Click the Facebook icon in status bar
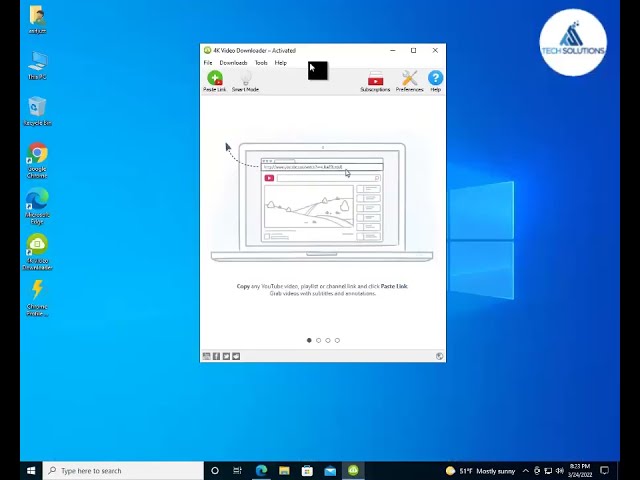The image size is (640, 480). coord(216,356)
